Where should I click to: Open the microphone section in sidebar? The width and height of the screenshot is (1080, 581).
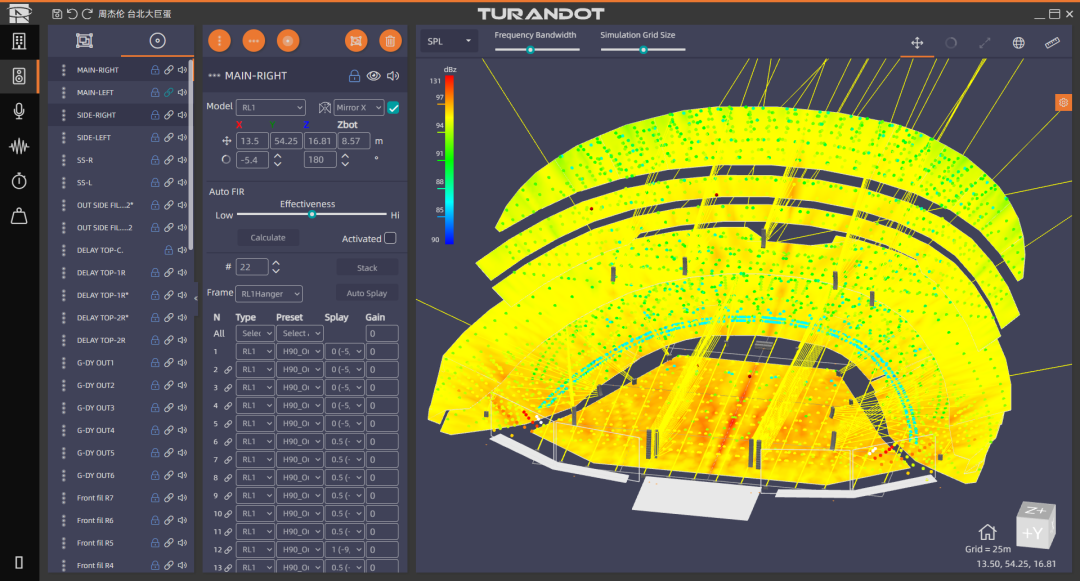pyautogui.click(x=19, y=111)
